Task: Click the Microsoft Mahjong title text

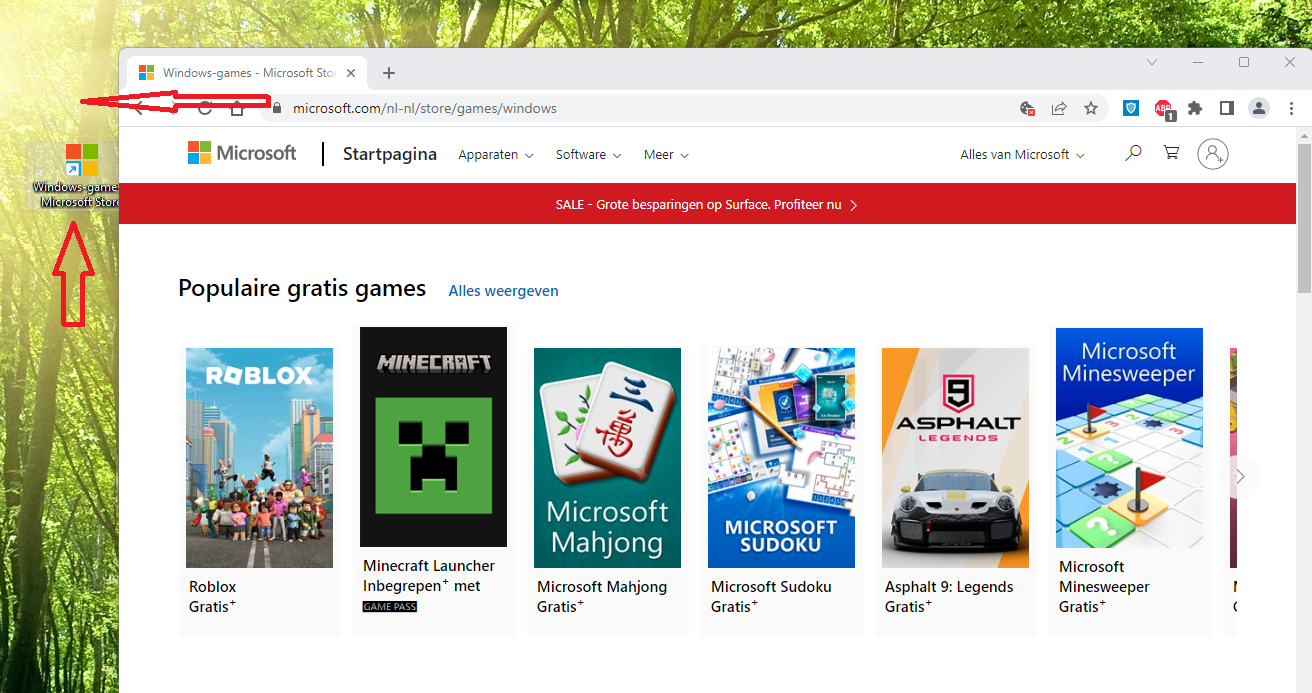Action: click(x=602, y=587)
